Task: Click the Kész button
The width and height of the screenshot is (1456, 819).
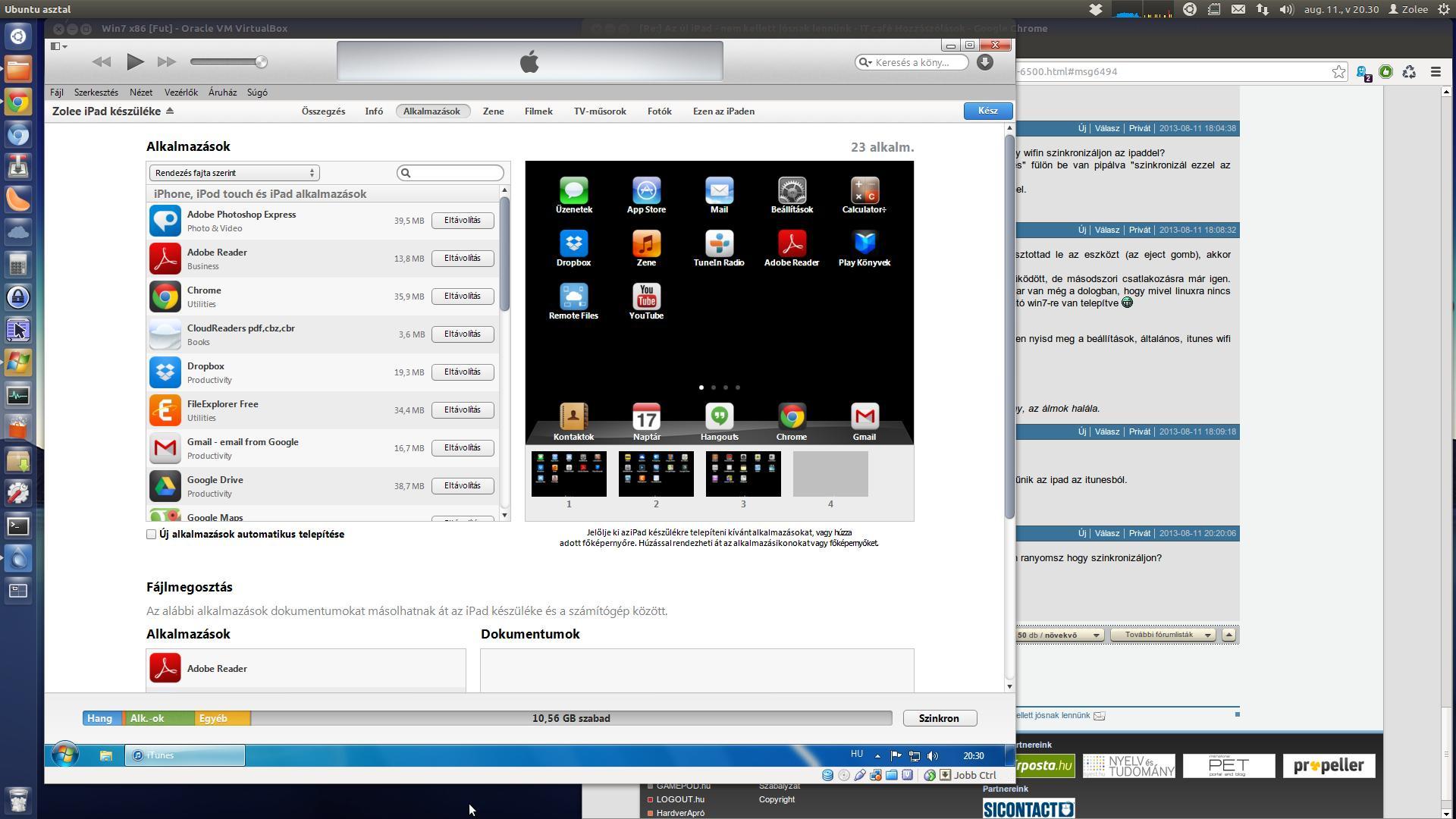Action: [987, 111]
